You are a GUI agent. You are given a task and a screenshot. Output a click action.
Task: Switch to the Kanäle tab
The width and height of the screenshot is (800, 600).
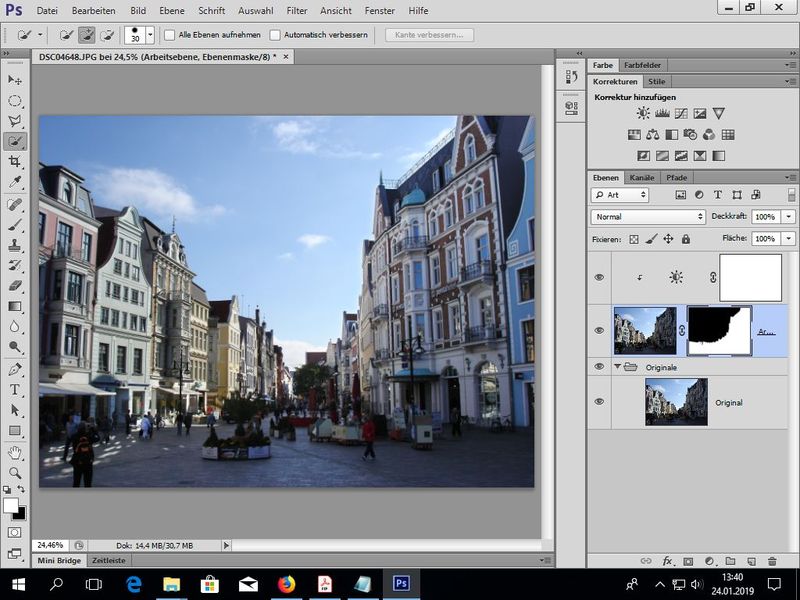point(642,177)
